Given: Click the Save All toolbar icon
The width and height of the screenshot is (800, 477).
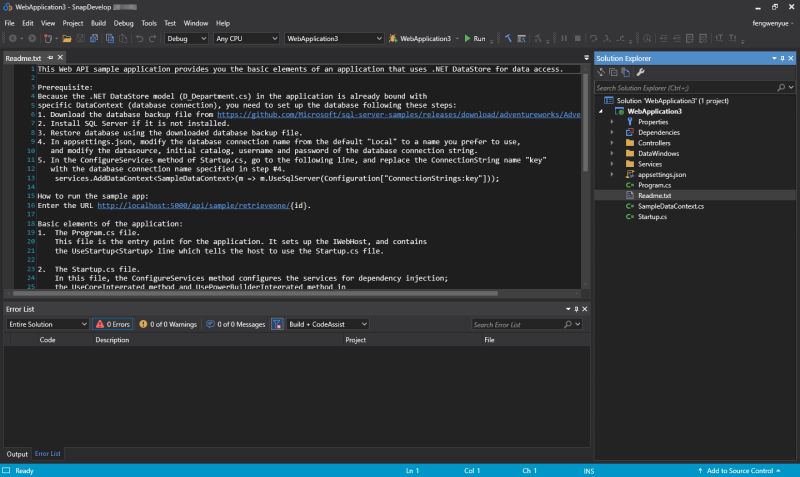Looking at the screenshot, I should [x=94, y=38].
